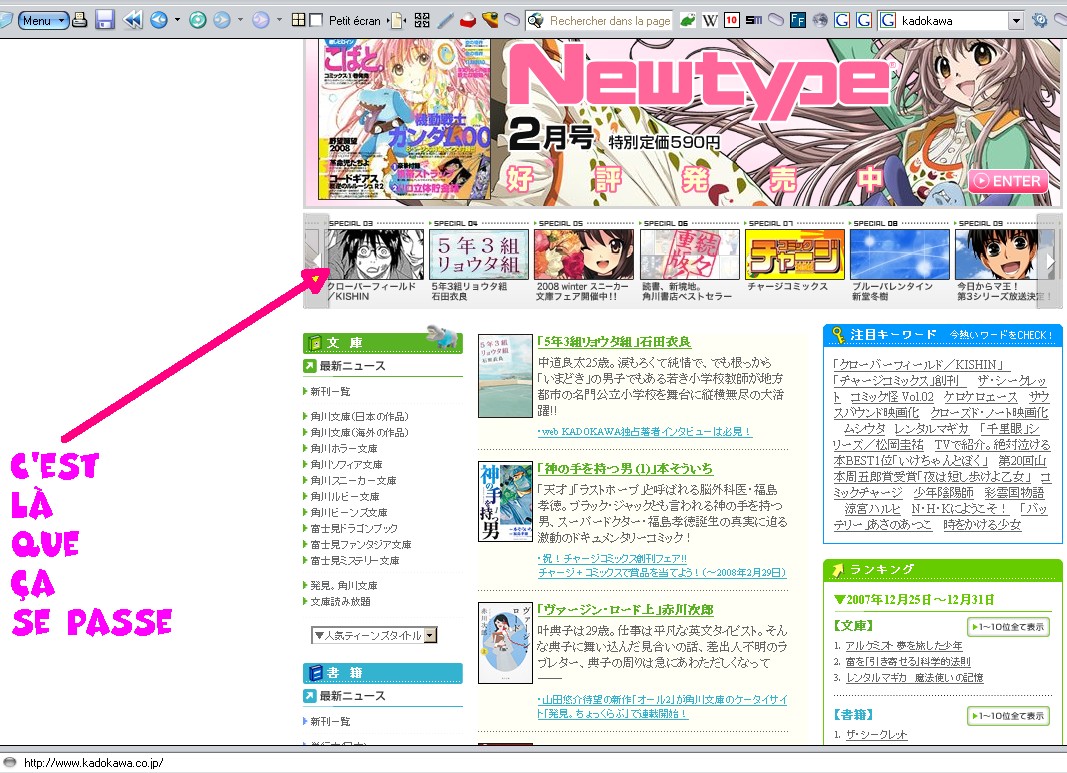Click the magnifier icon by the find field
The height and width of the screenshot is (773, 1067).
pos(536,20)
